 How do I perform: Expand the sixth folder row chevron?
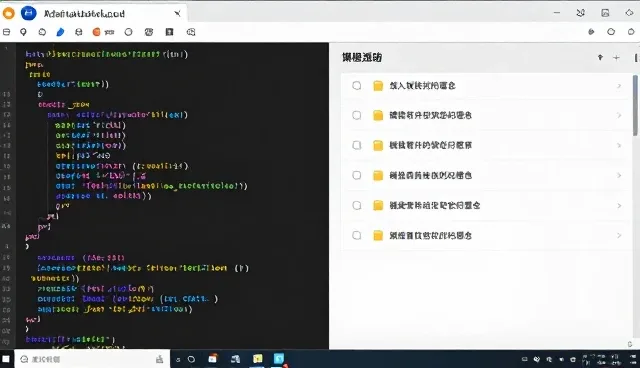619,235
